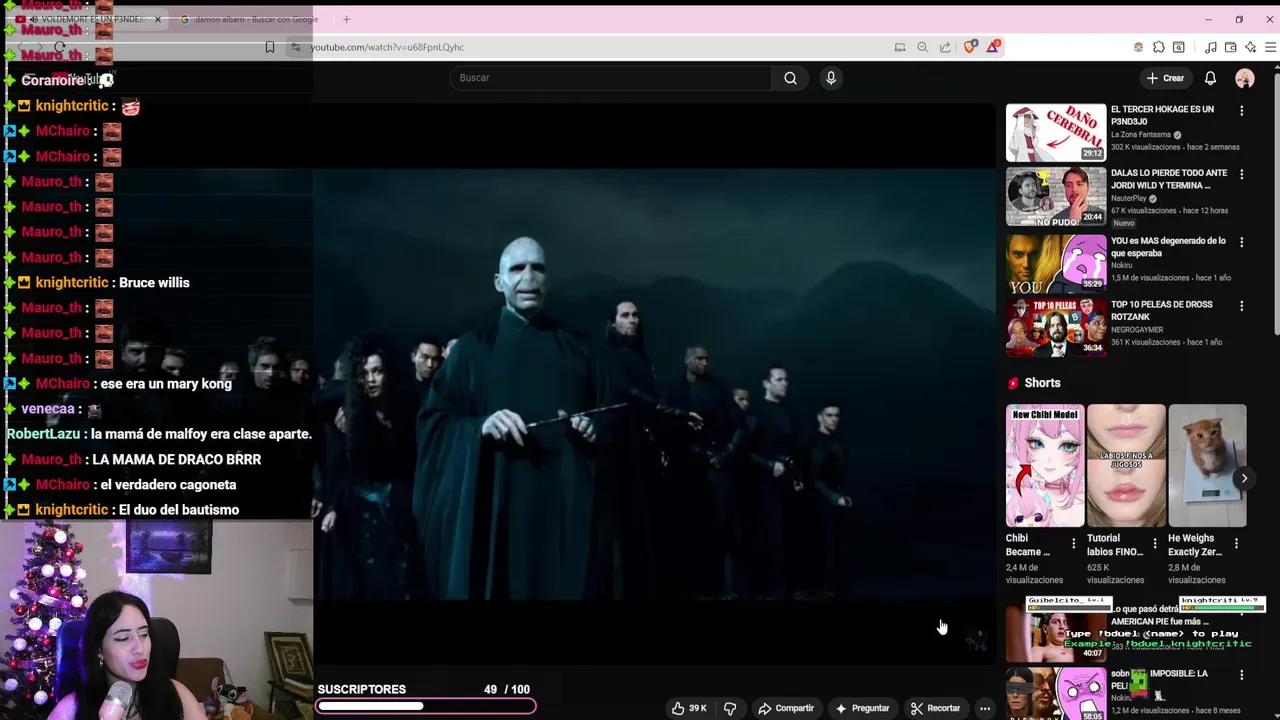
Task: Click the browser extension avatar icon
Action: coord(1138,47)
